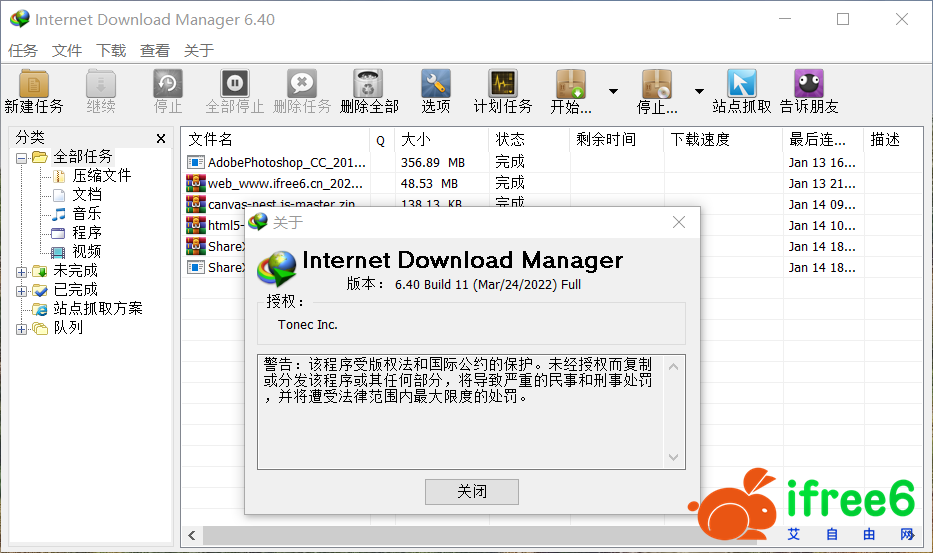
Task: Open the 查看 menu
Action: coord(155,51)
